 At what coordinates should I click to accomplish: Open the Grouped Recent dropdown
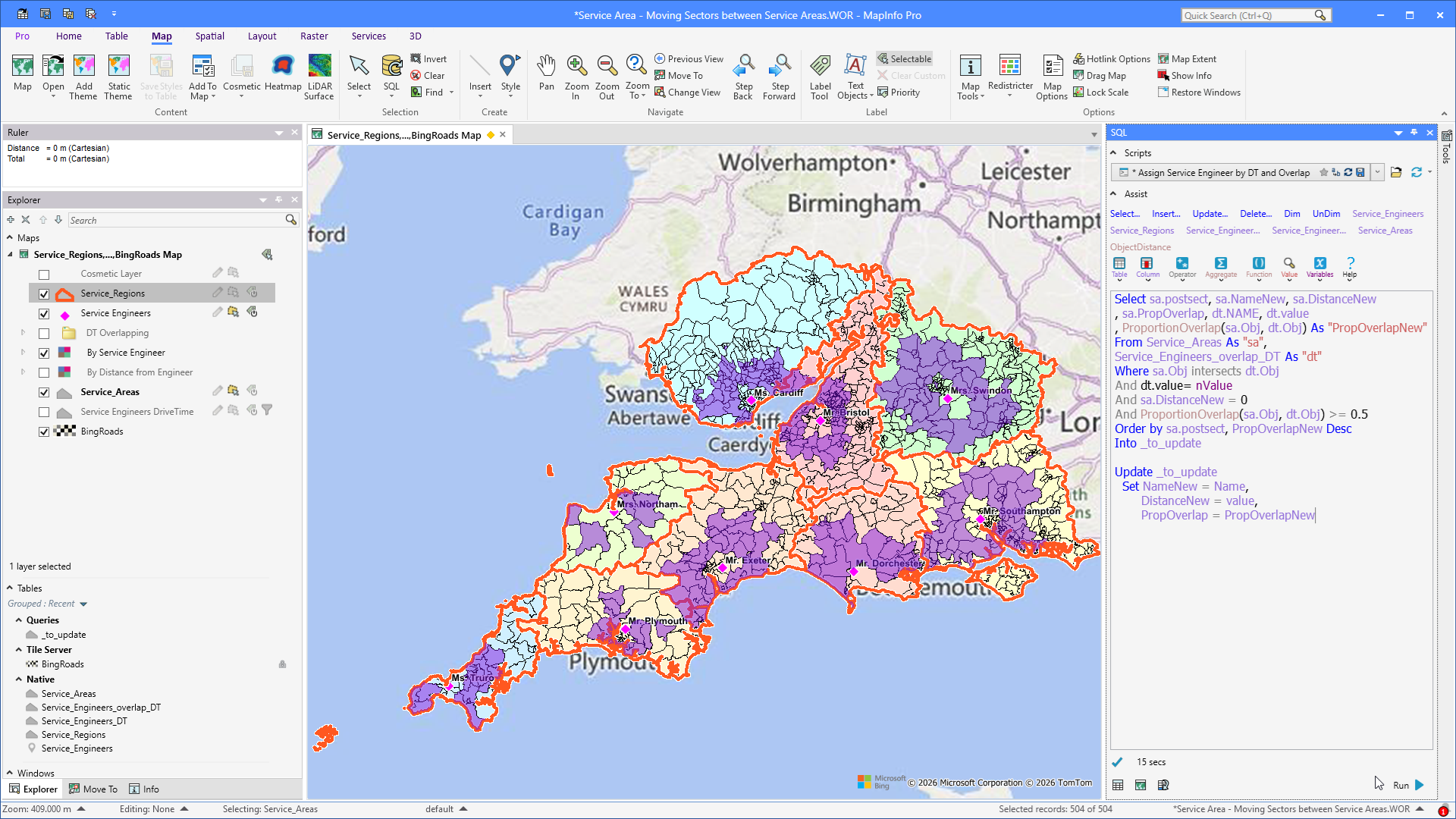coord(48,604)
